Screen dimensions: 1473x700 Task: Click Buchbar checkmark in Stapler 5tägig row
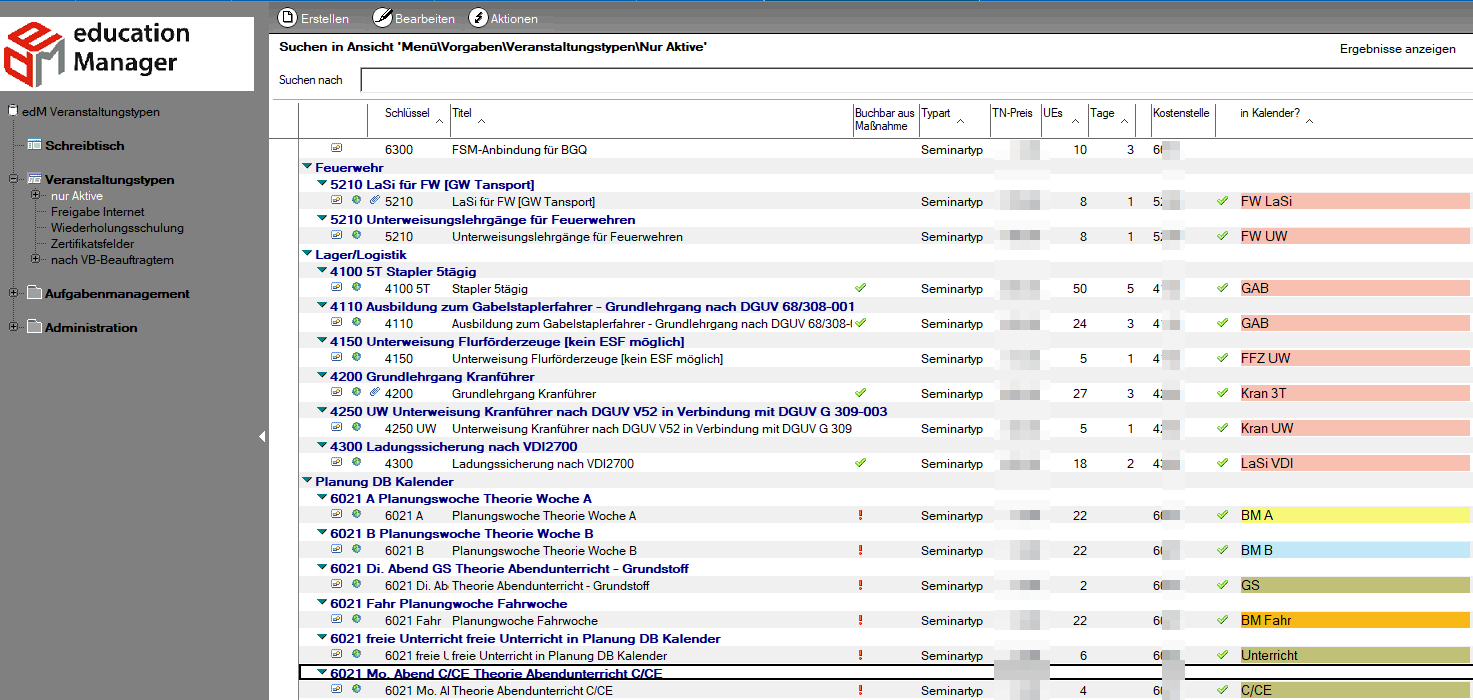tap(860, 287)
